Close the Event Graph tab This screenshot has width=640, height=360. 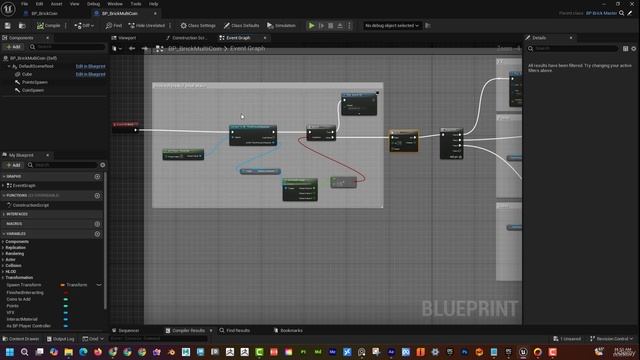[x=265, y=38]
